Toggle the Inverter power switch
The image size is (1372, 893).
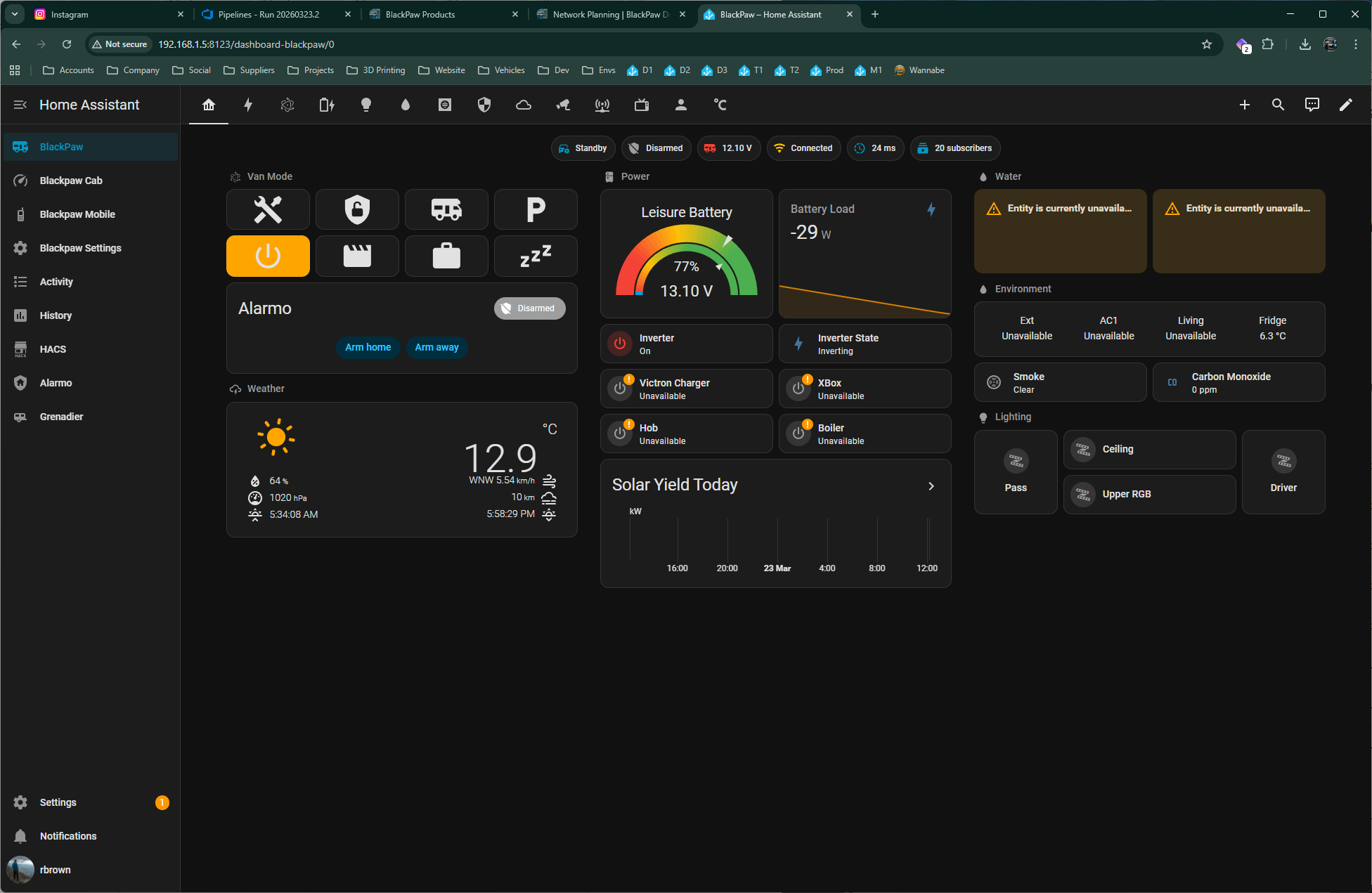click(x=620, y=344)
